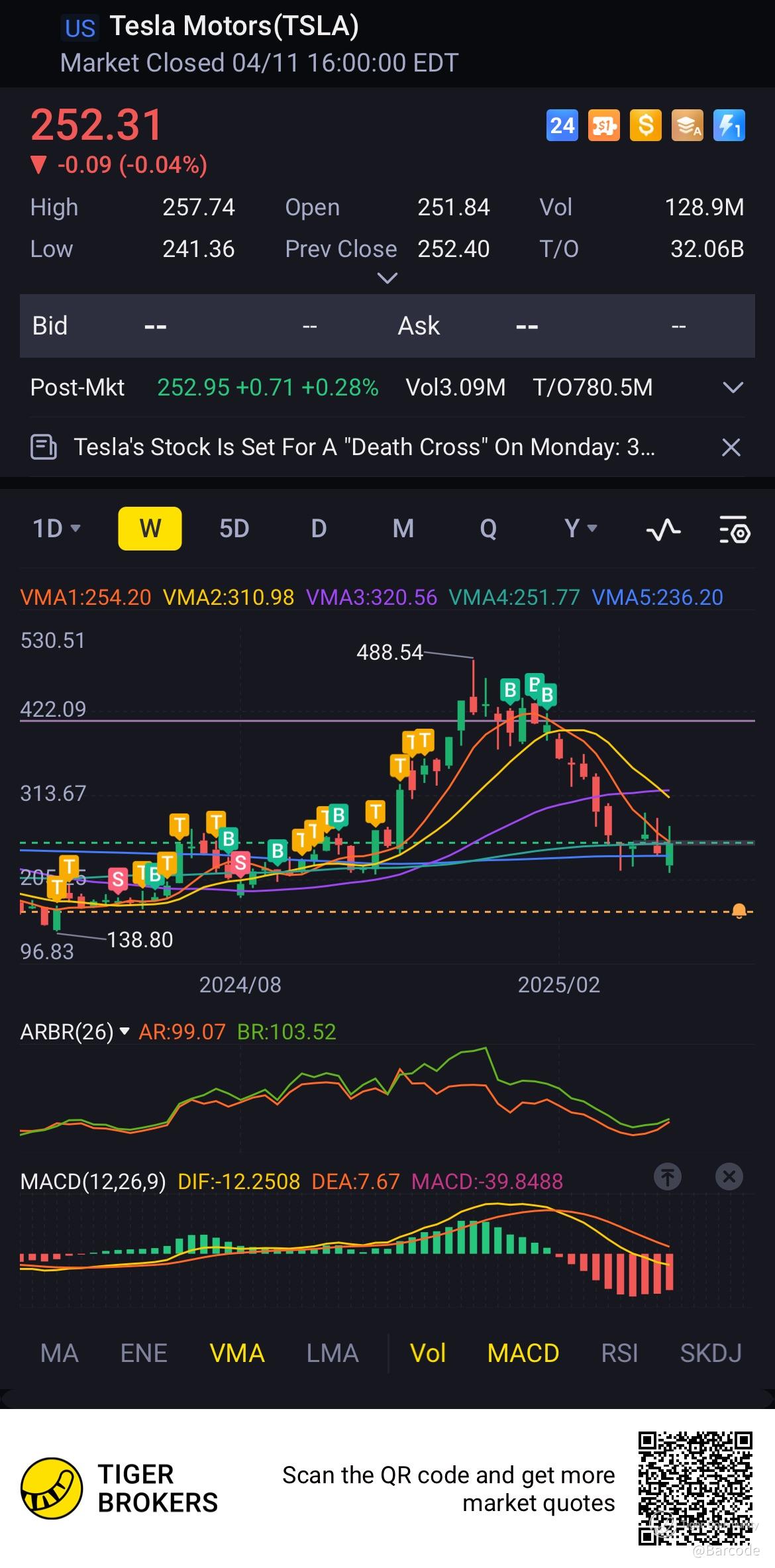Tap the orange price alert bell
The image size is (775, 1568).
(x=739, y=912)
